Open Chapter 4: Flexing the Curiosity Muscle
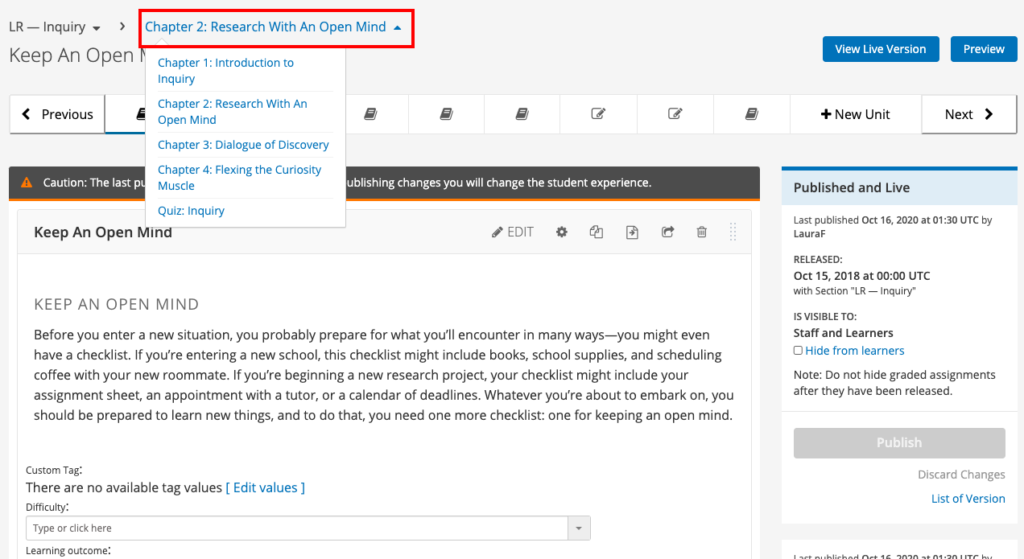Screen dimensions: 1024x559 click(239, 177)
